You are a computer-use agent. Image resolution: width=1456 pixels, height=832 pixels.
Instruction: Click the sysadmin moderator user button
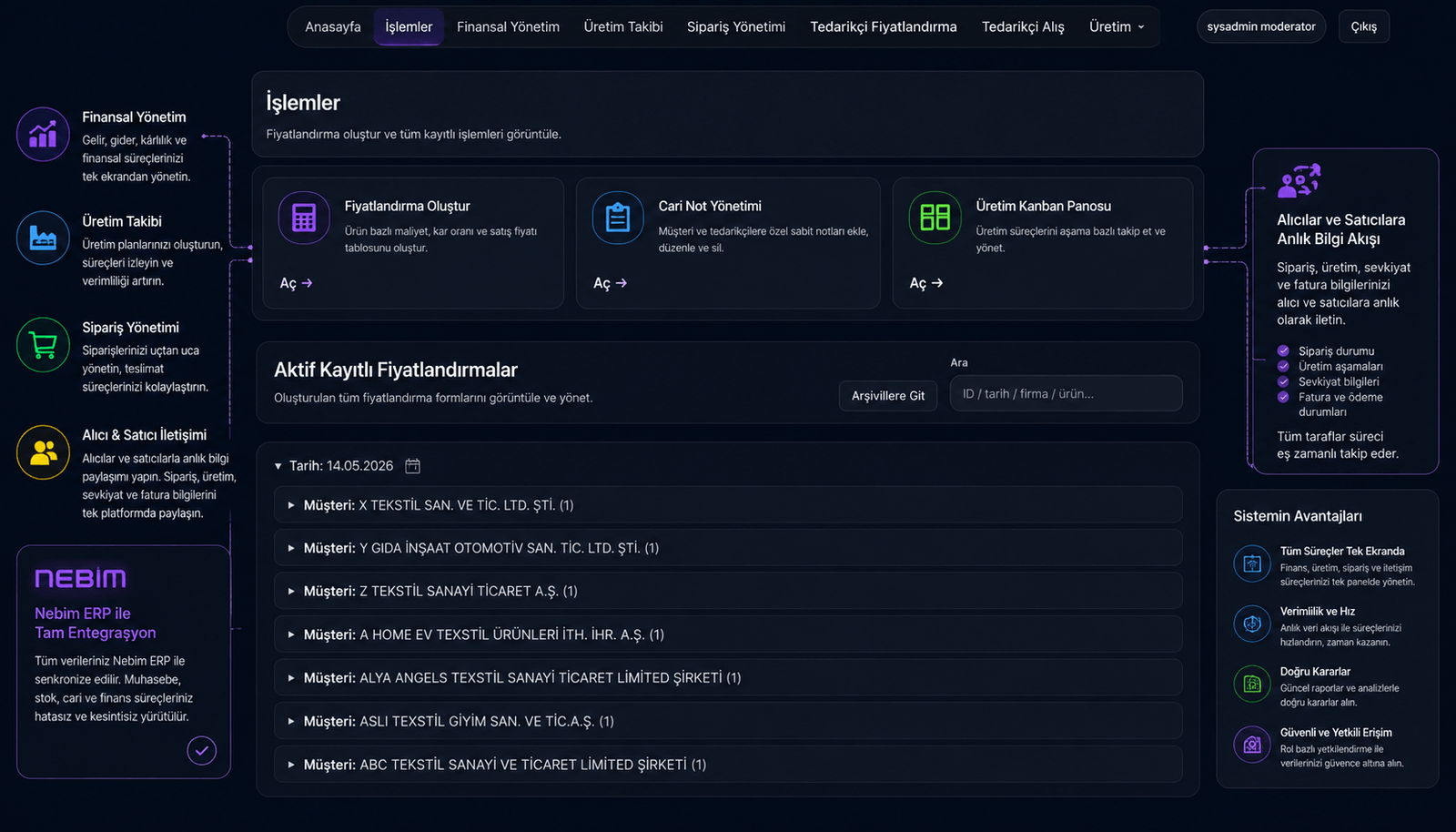click(1261, 26)
